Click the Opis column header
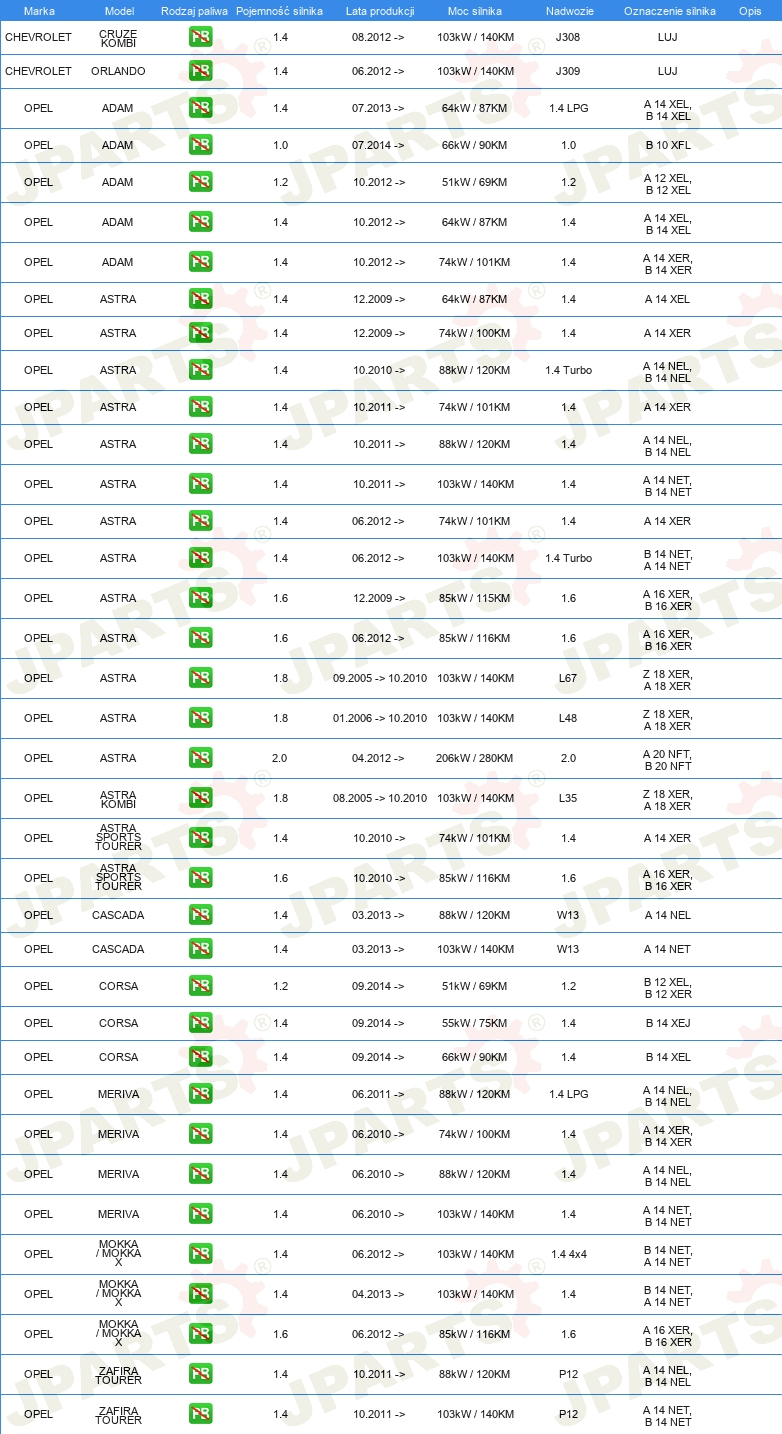The width and height of the screenshot is (782, 1434). (750, 11)
